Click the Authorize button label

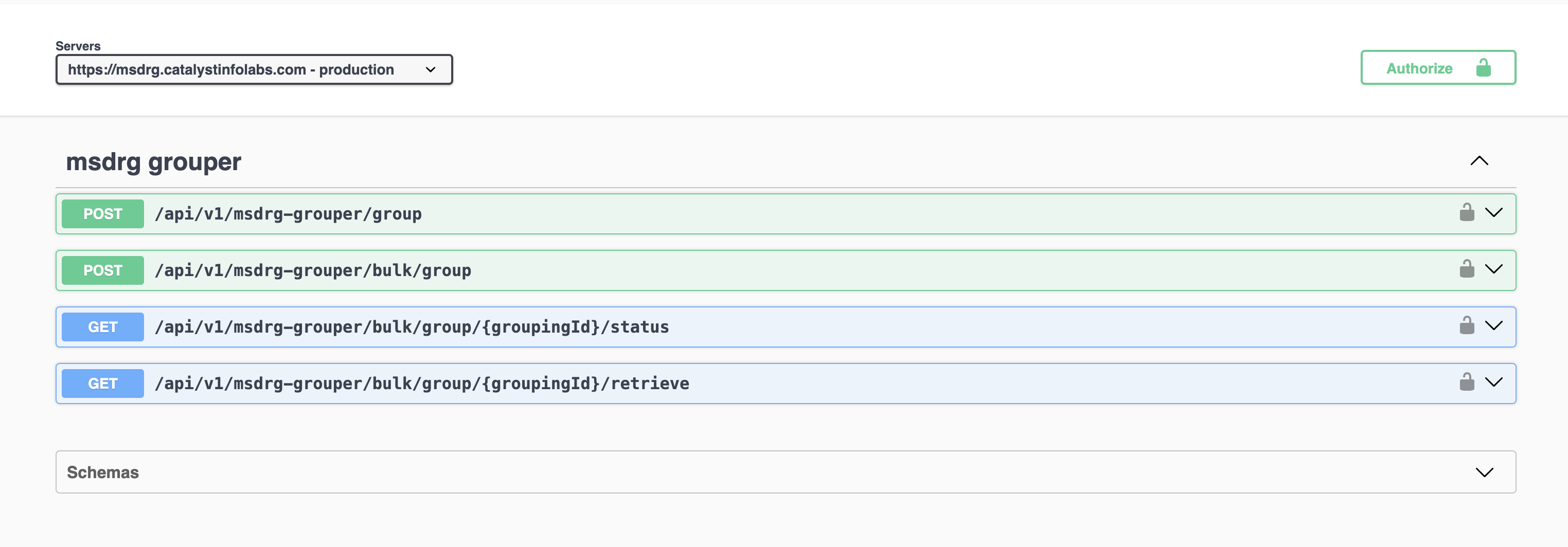tap(1419, 68)
